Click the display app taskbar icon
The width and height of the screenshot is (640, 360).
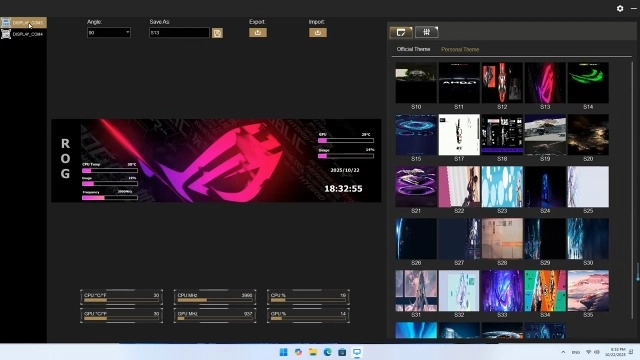357,352
